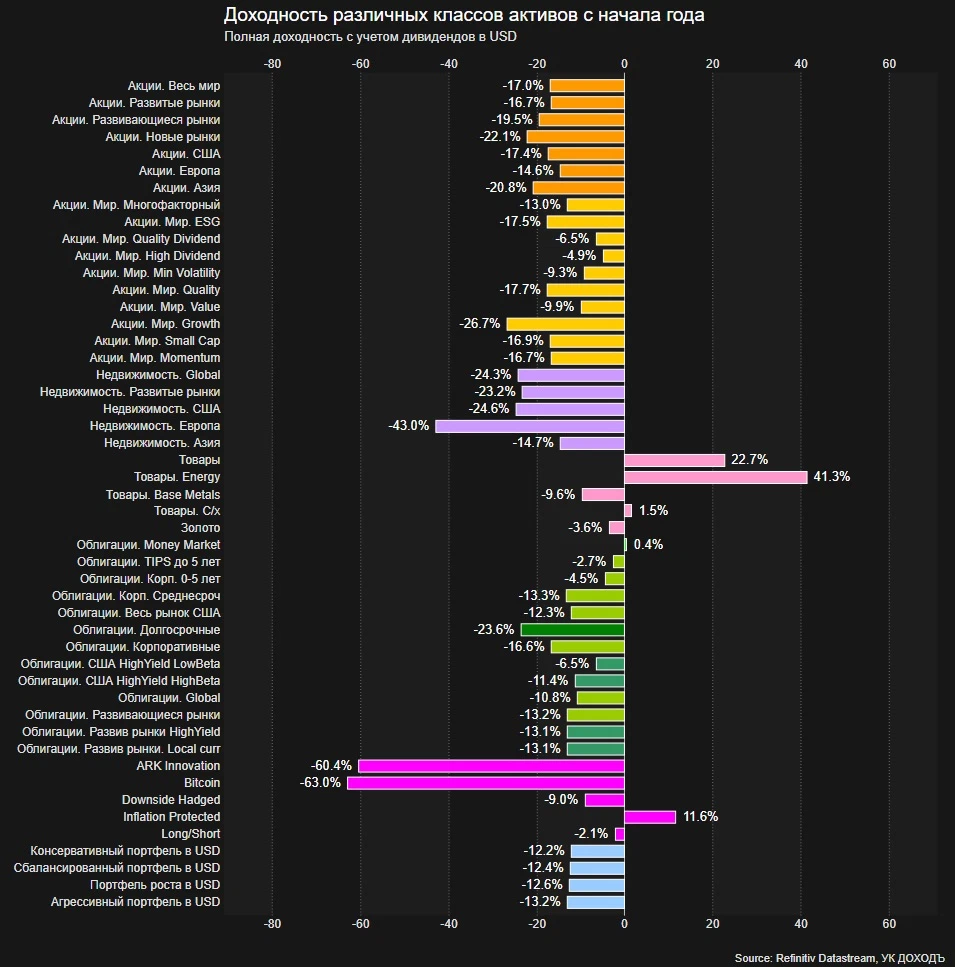Select the Акции. США row label
The height and width of the screenshot is (967, 955).
tap(186, 154)
